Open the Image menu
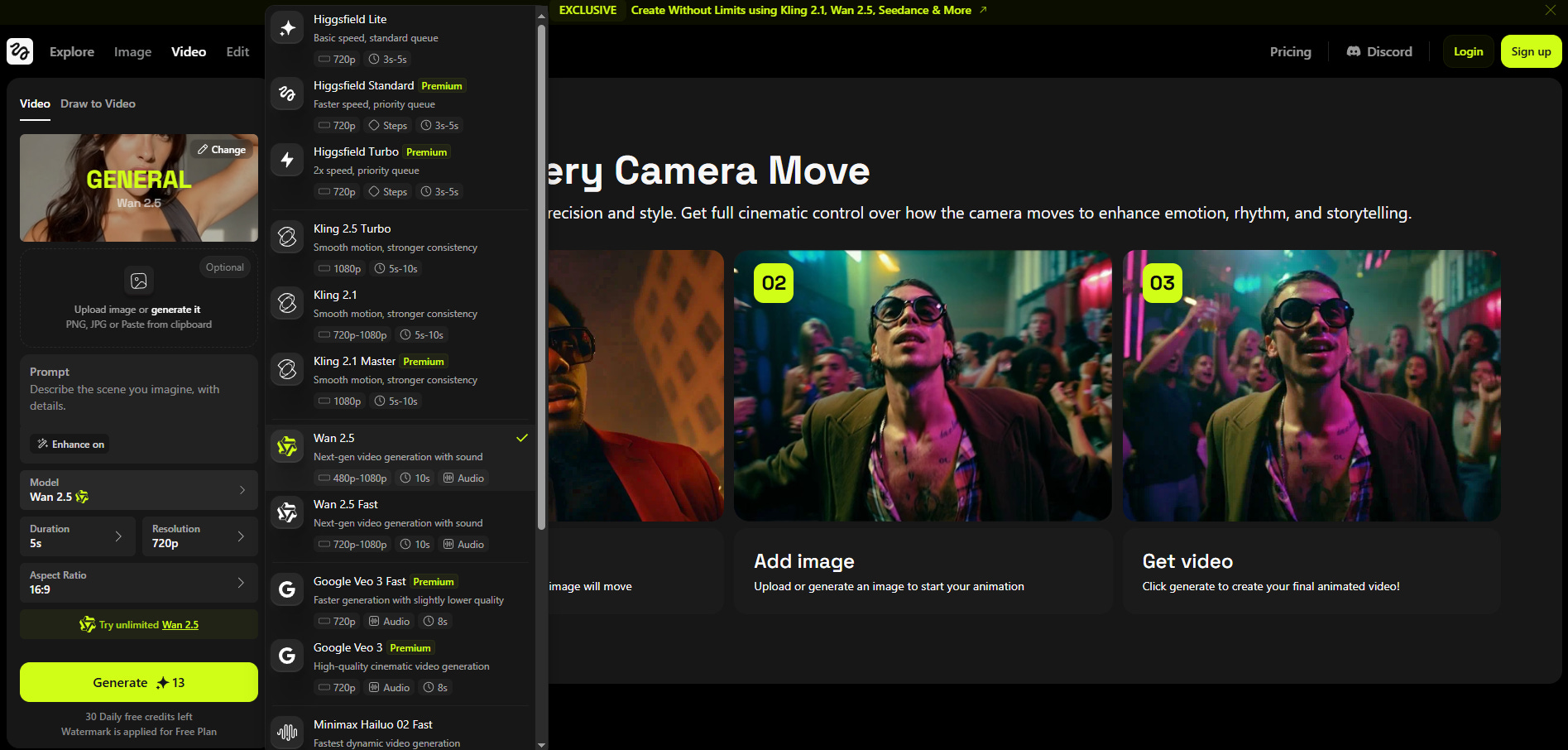This screenshot has height=750, width=1568. click(x=132, y=51)
